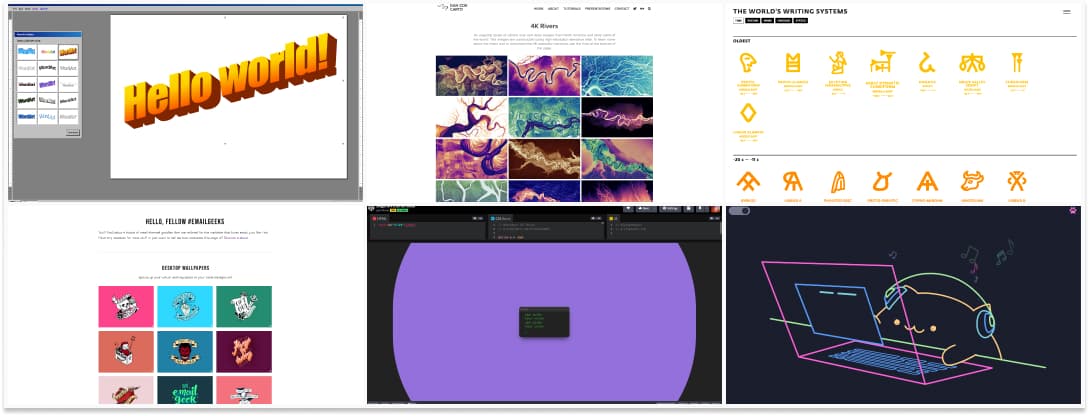Screen dimensions: 1089x416
Task: Click the bull-head glyph in second row
Action: tap(971, 181)
